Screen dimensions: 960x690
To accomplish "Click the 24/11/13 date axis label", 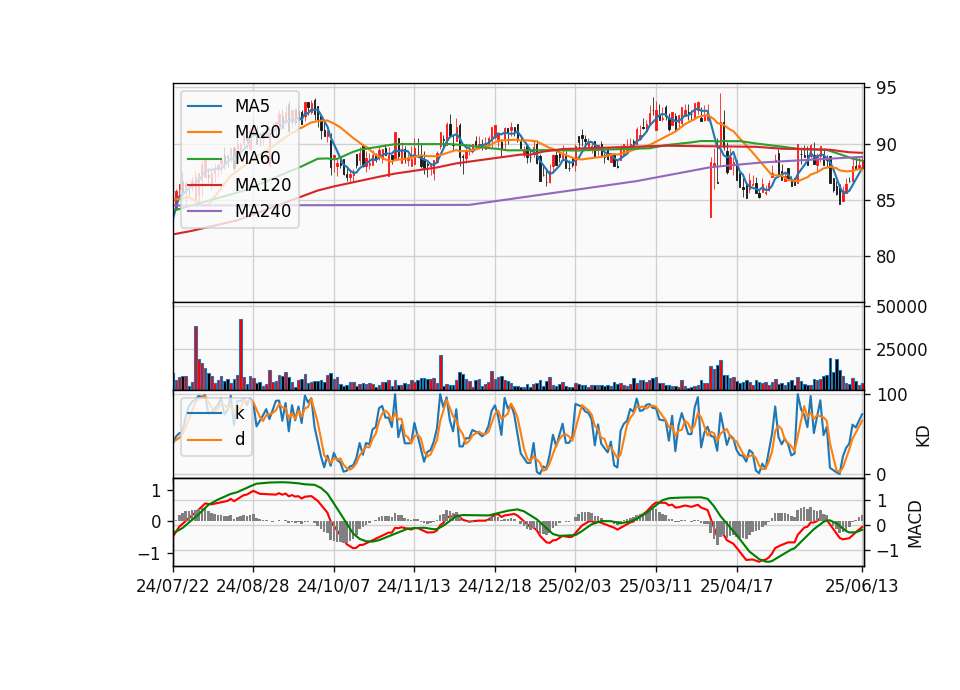I will click(414, 586).
